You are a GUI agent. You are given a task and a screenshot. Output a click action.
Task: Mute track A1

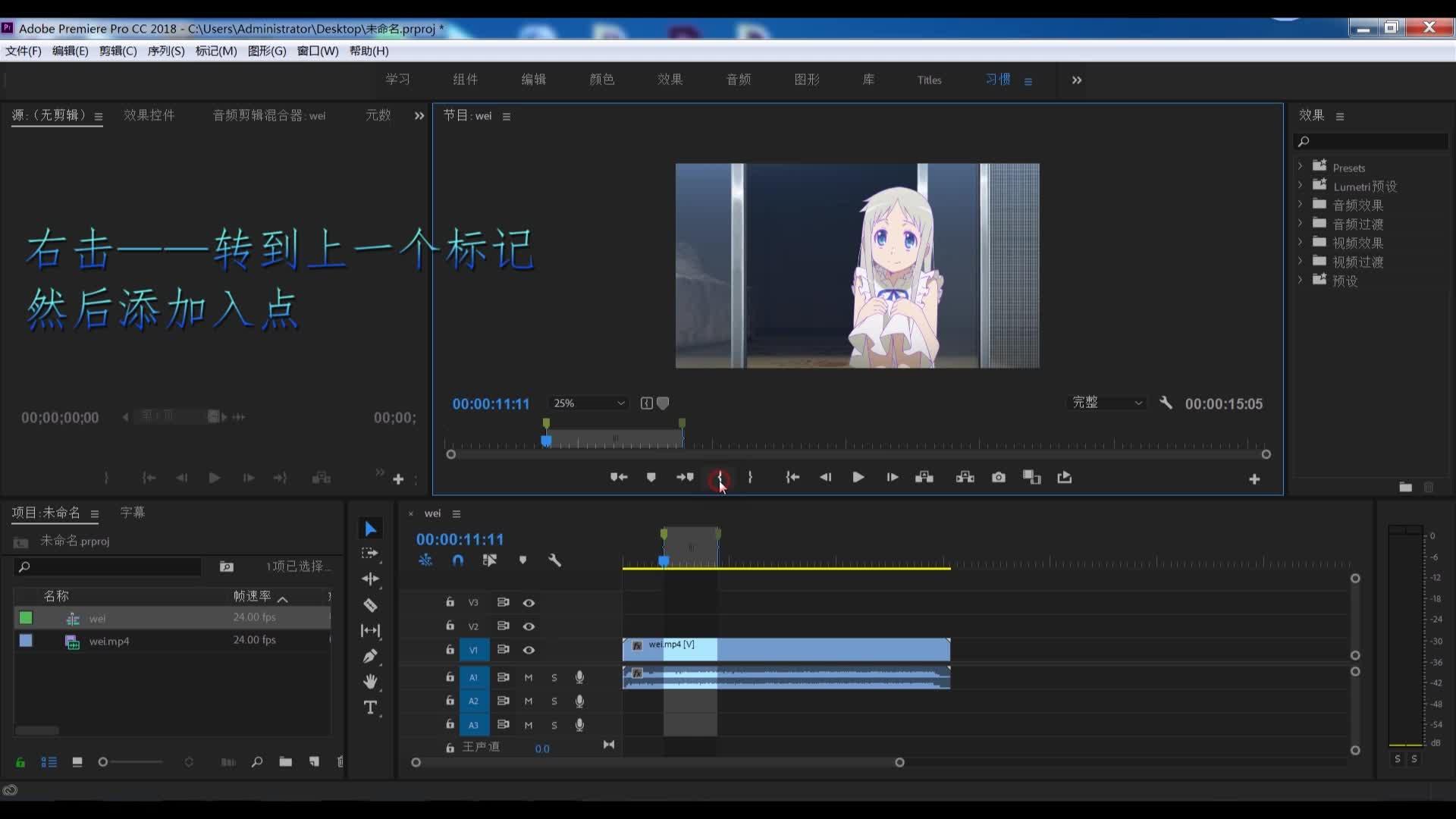click(x=529, y=678)
